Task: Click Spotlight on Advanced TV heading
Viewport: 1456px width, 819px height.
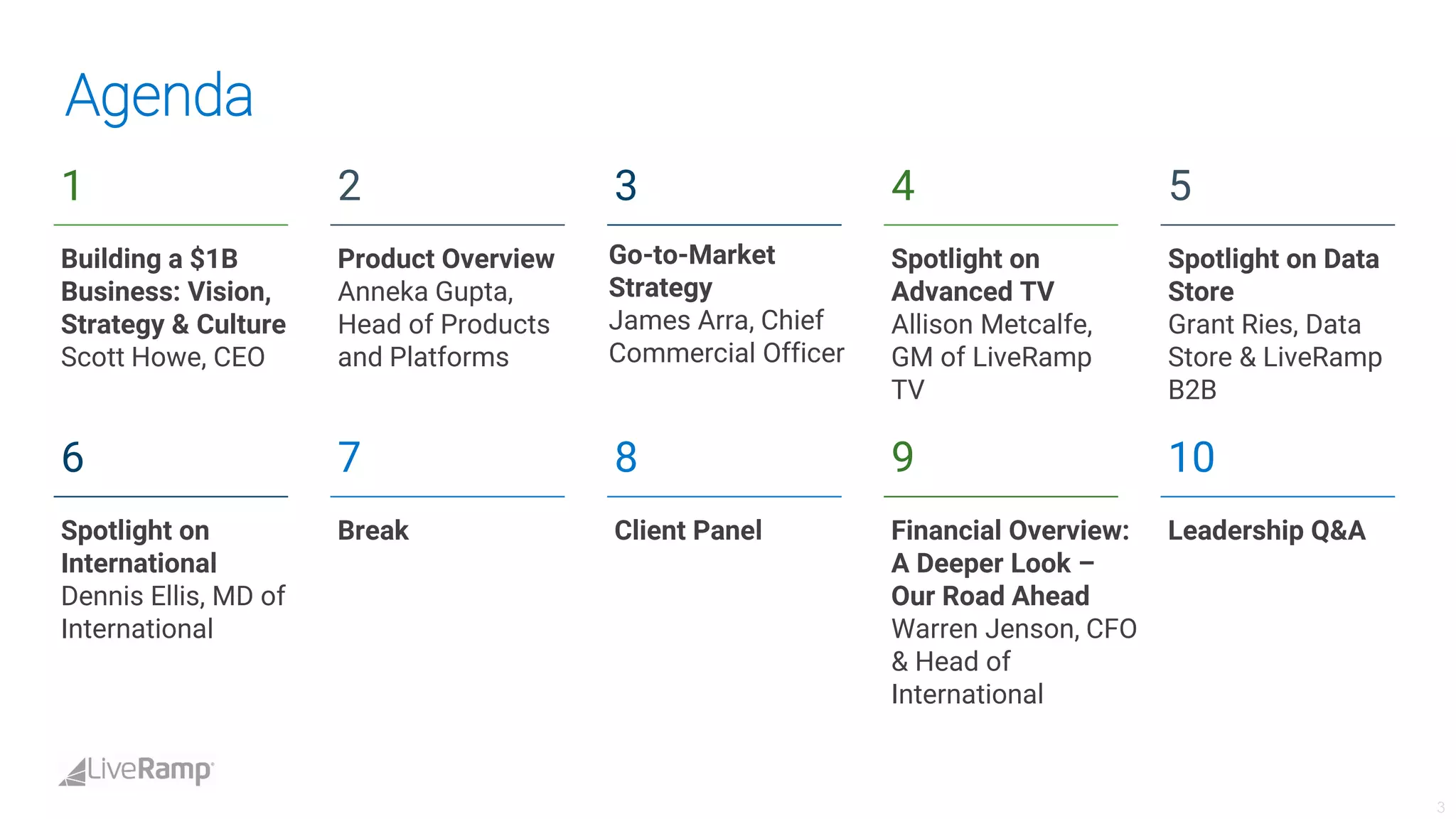Action: point(972,275)
